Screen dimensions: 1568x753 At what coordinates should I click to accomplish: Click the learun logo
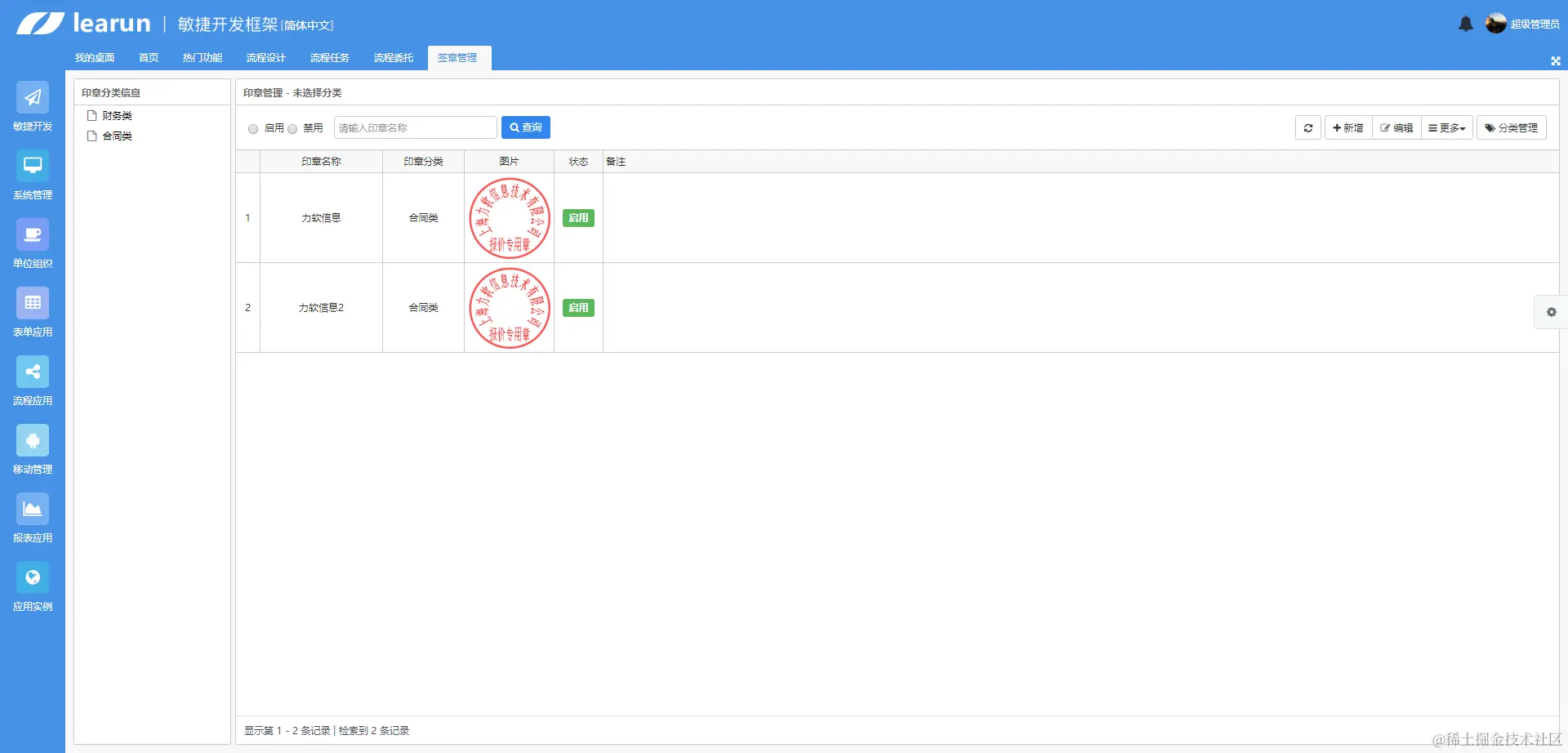[84, 23]
